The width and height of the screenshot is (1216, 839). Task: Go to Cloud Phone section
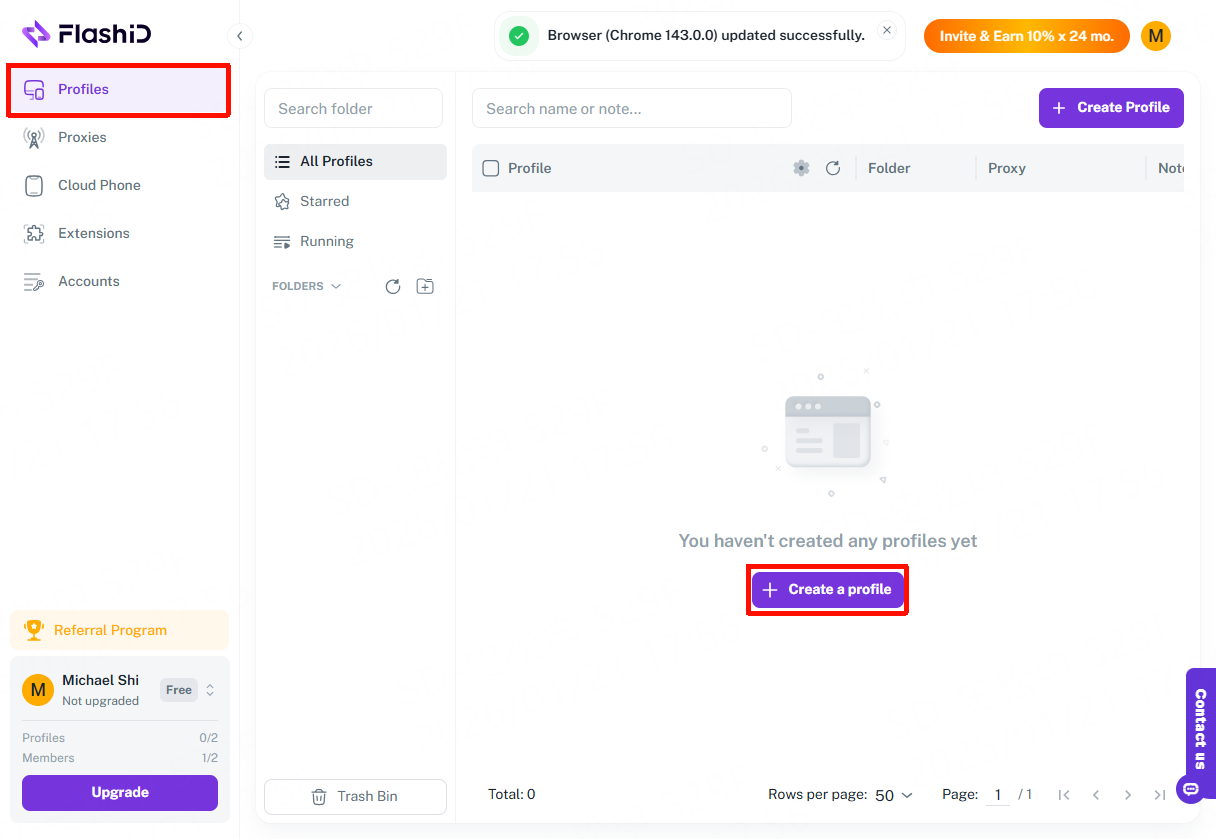(99, 185)
